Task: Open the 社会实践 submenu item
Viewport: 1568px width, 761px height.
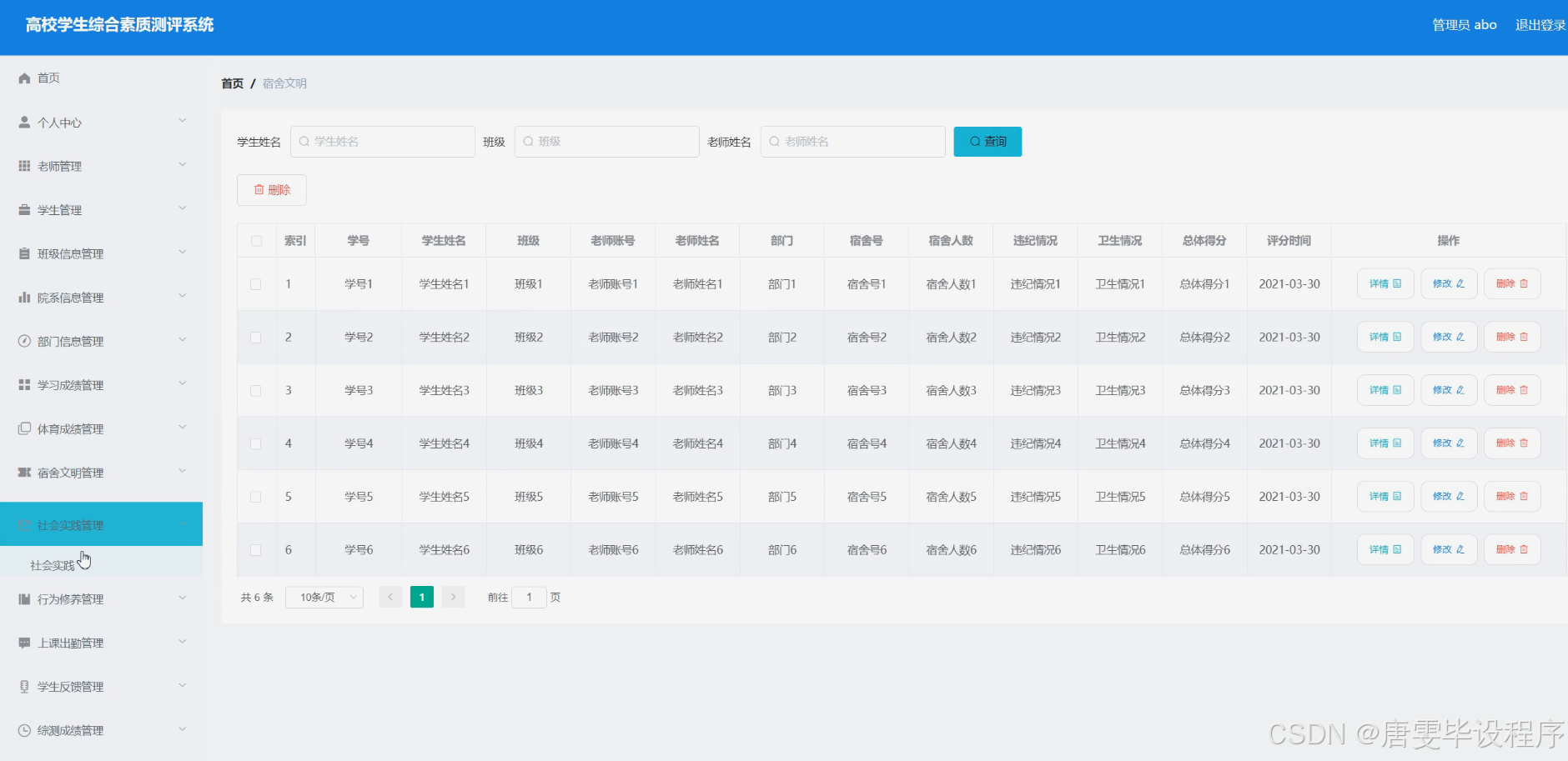Action: point(101,565)
